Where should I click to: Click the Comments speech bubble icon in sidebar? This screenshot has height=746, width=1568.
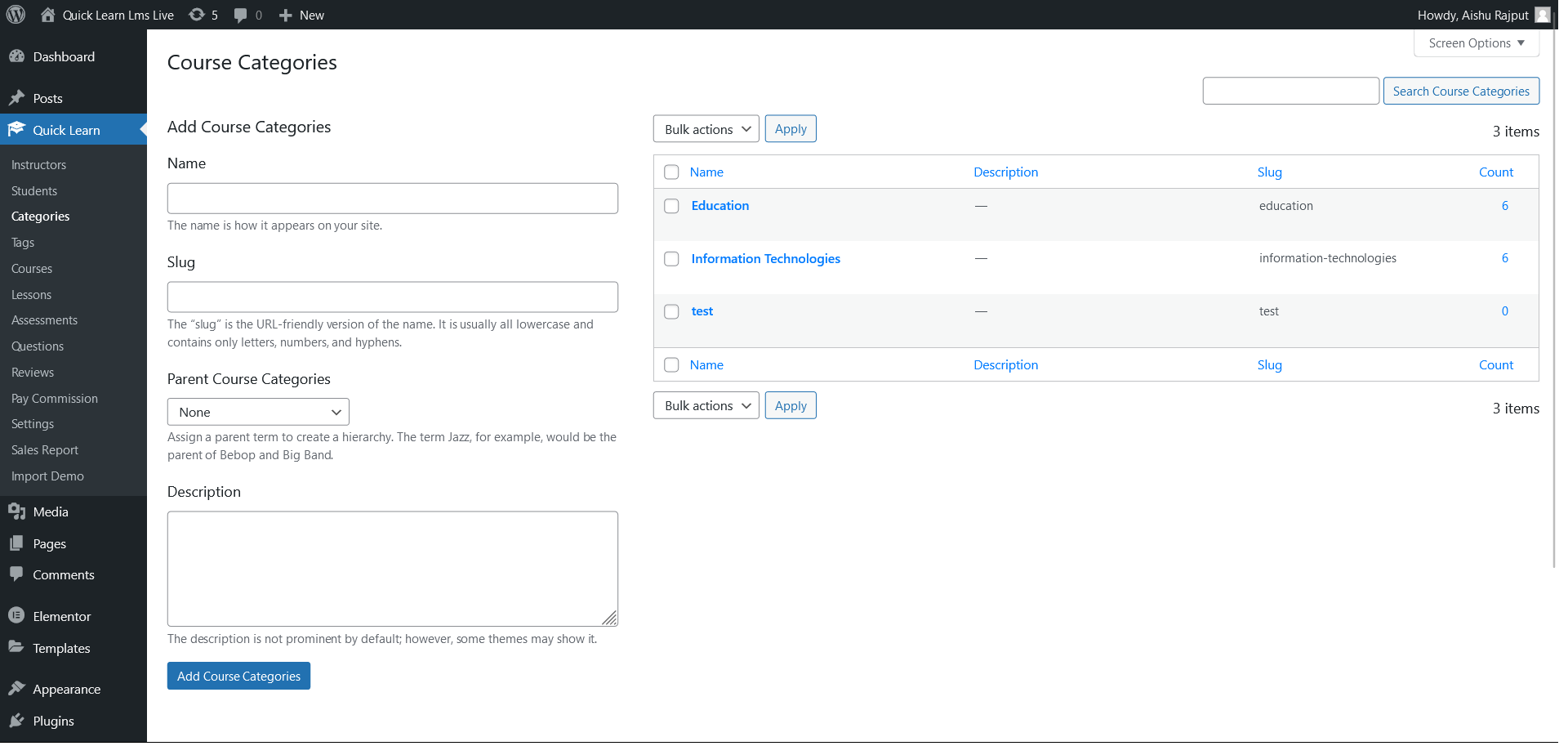16,574
